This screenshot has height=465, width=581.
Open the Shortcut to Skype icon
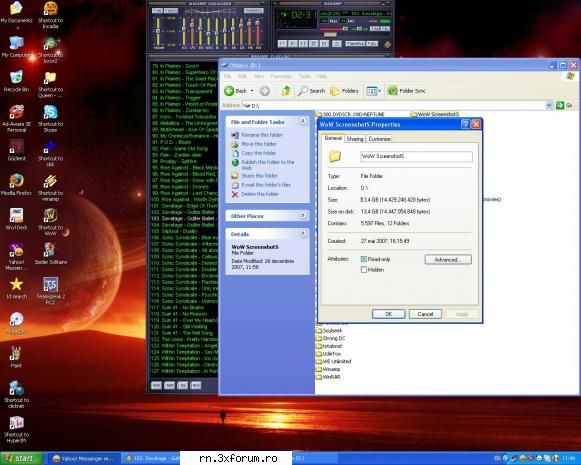(50, 118)
